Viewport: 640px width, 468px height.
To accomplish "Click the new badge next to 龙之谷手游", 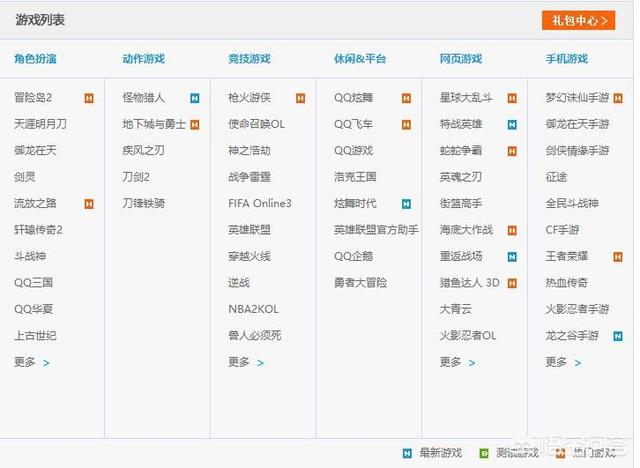I will click(618, 336).
